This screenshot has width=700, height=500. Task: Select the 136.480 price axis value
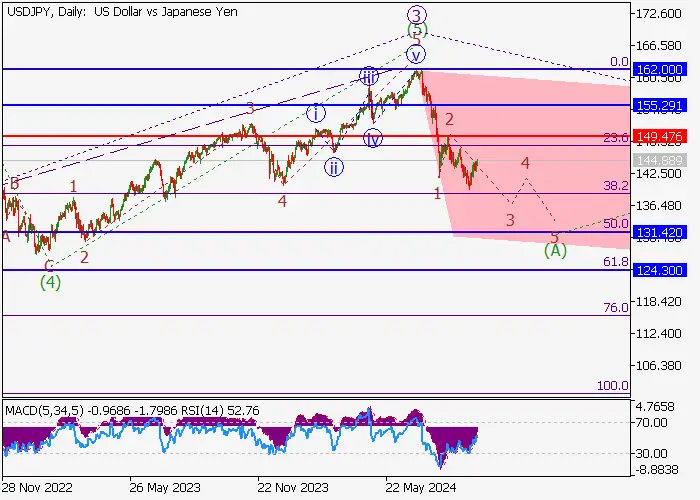(658, 206)
